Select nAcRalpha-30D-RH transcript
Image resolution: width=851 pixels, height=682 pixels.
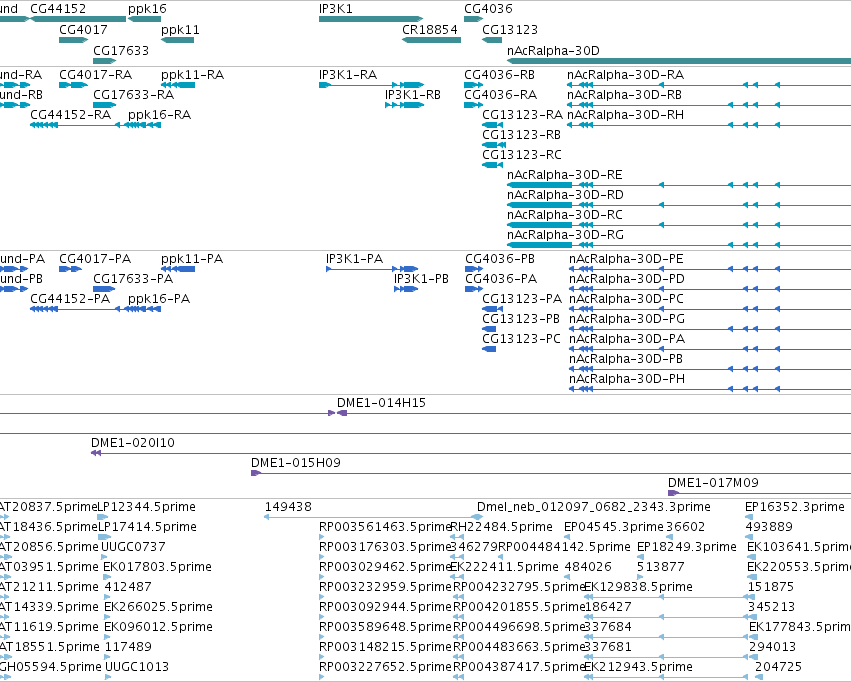coord(709,125)
